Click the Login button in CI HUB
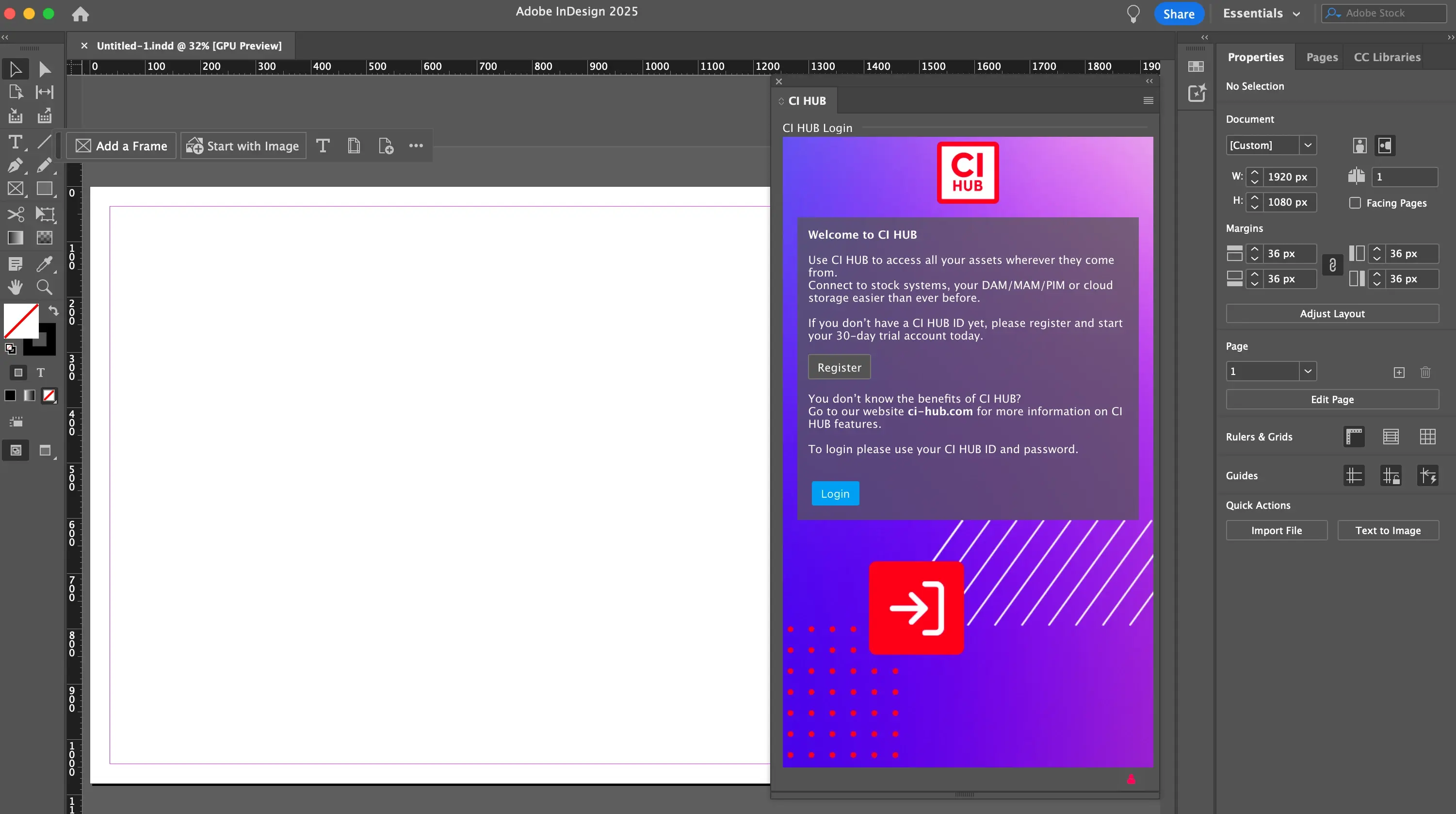The height and width of the screenshot is (814, 1456). 835,494
